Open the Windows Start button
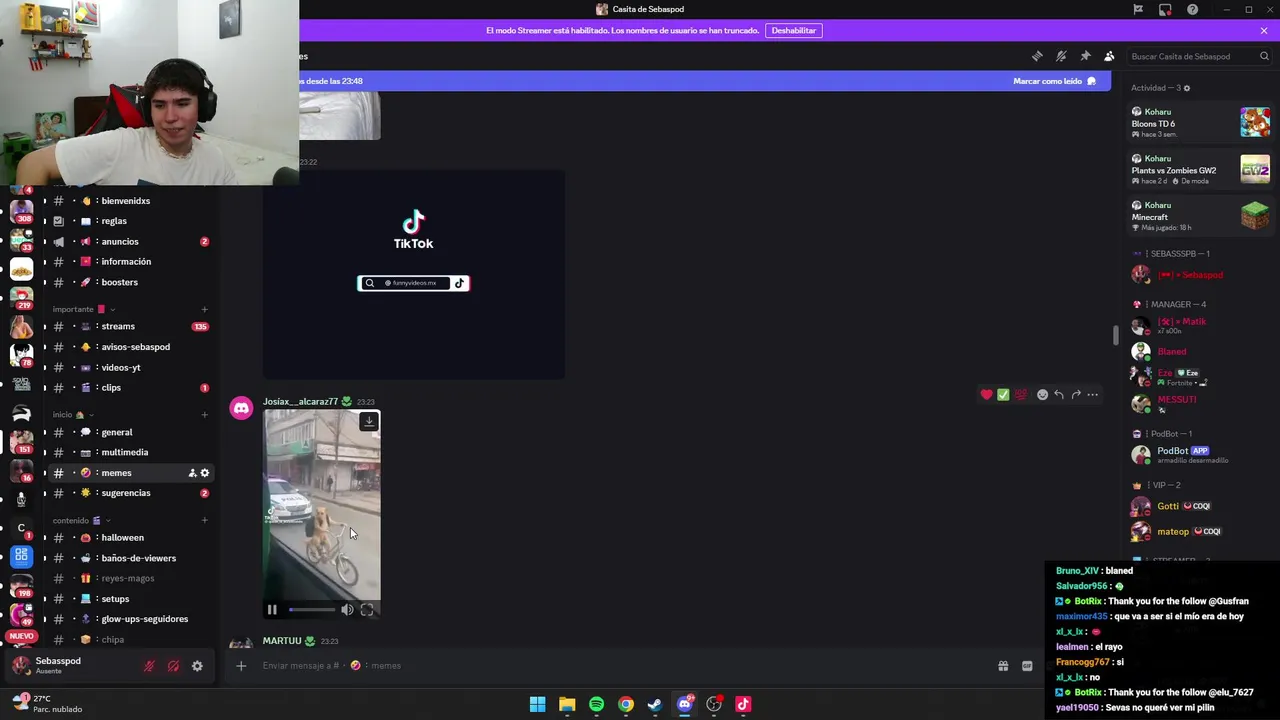The height and width of the screenshot is (720, 1280). pos(537,704)
